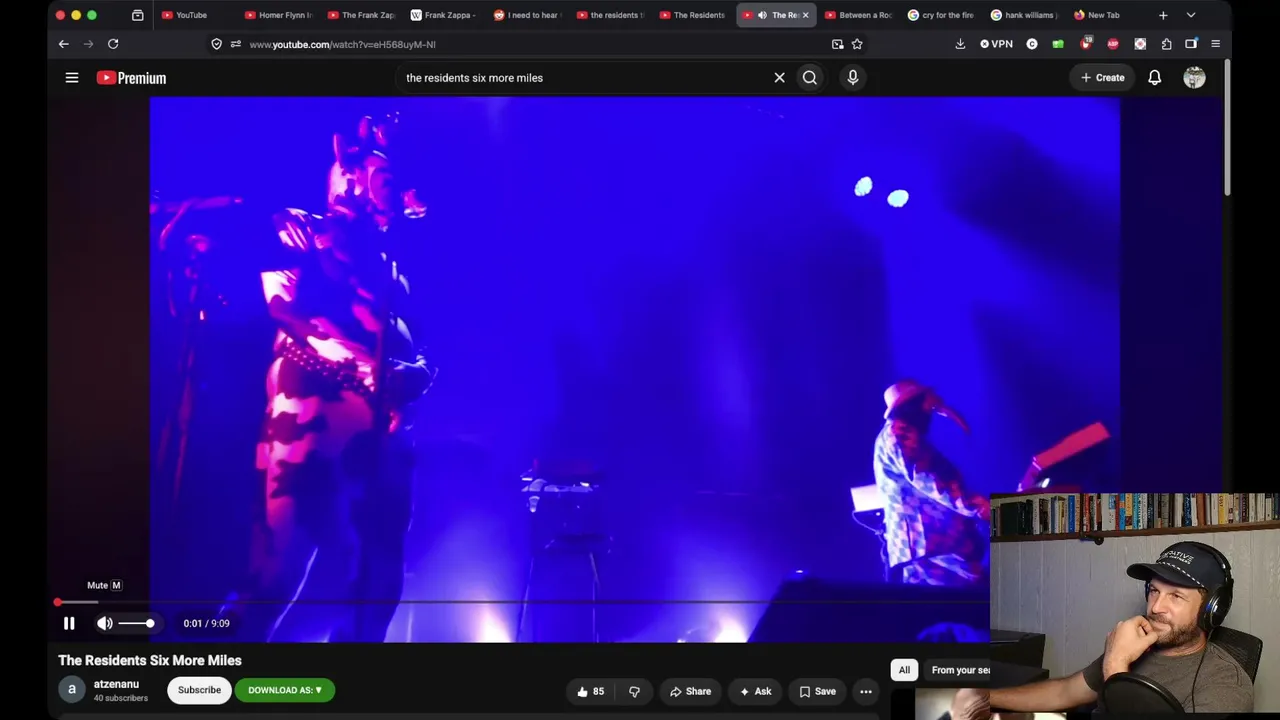Viewport: 1280px width, 720px height.
Task: Open YouTube notifications bell
Action: tap(1155, 77)
